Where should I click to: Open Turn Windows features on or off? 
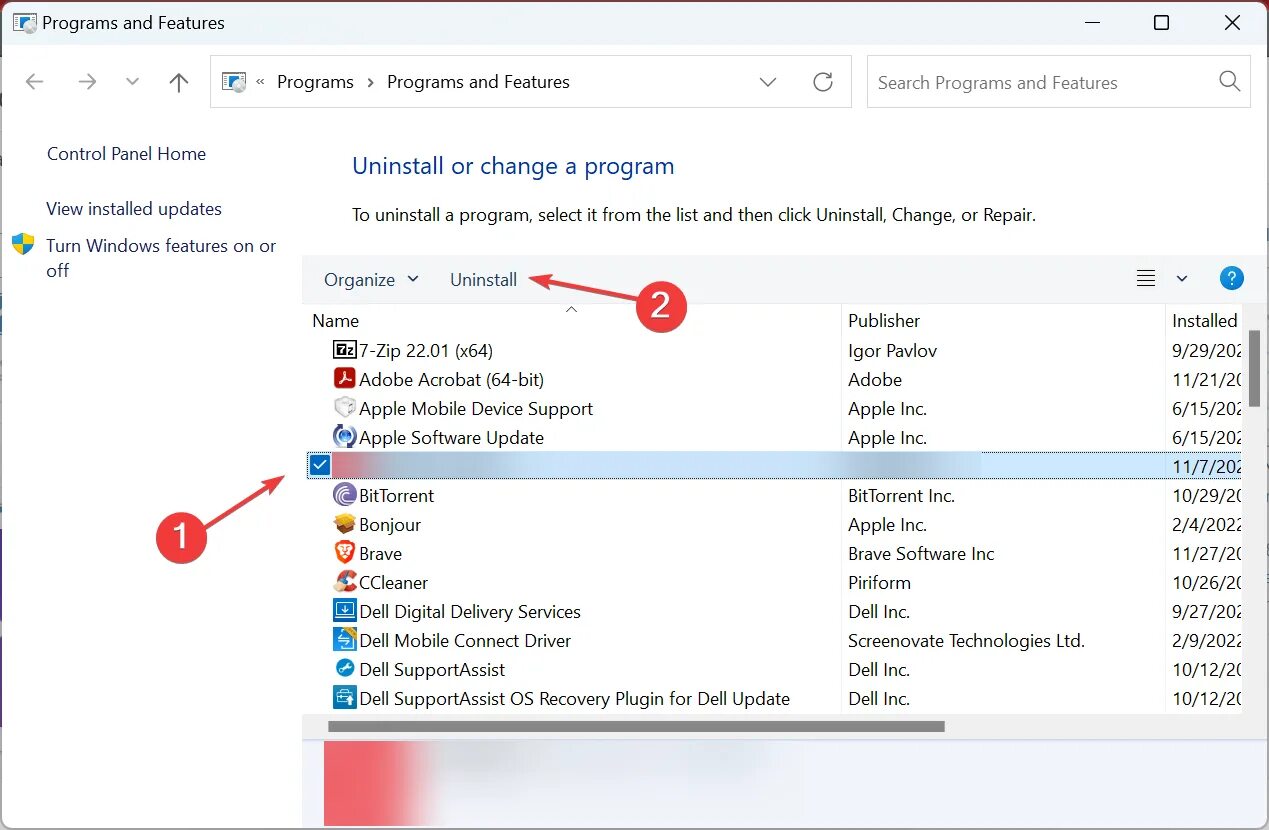[161, 257]
